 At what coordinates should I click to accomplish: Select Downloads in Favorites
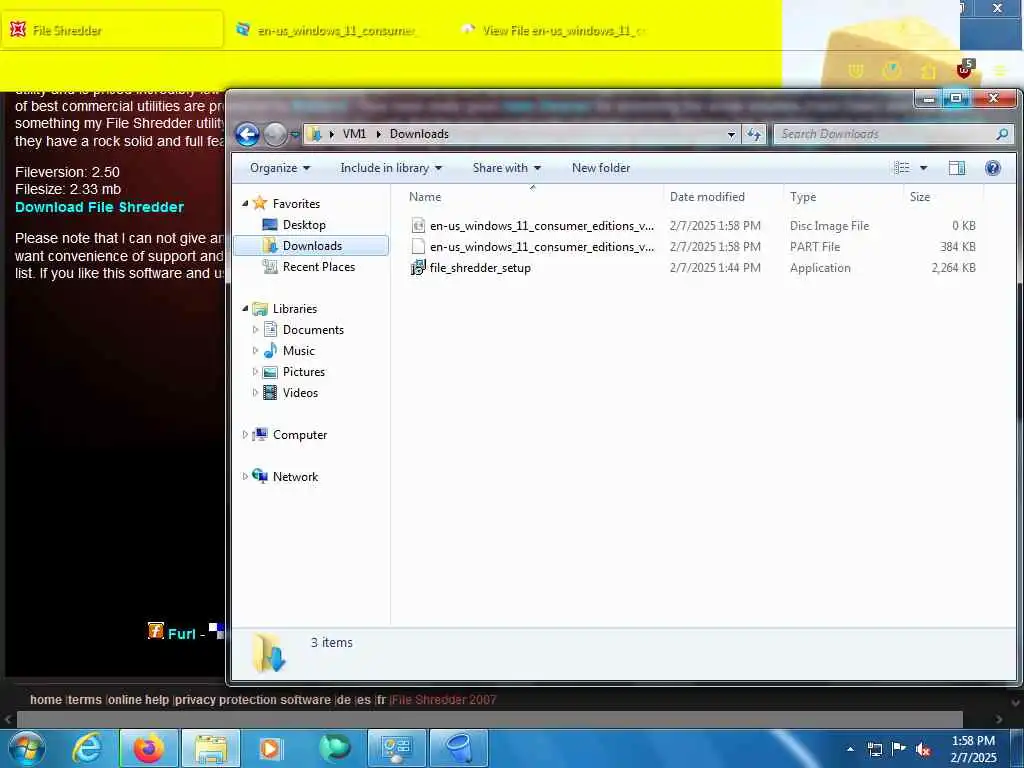[x=312, y=246]
